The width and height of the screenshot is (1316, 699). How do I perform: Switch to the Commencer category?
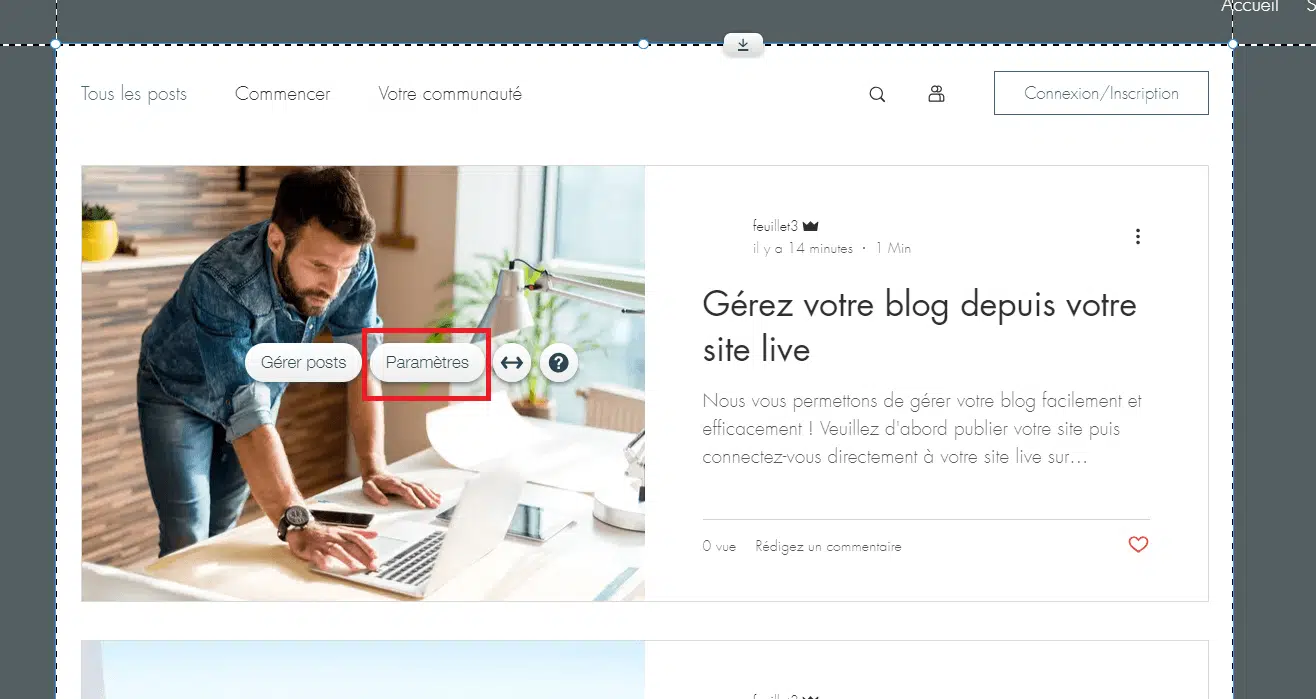pyautogui.click(x=282, y=94)
